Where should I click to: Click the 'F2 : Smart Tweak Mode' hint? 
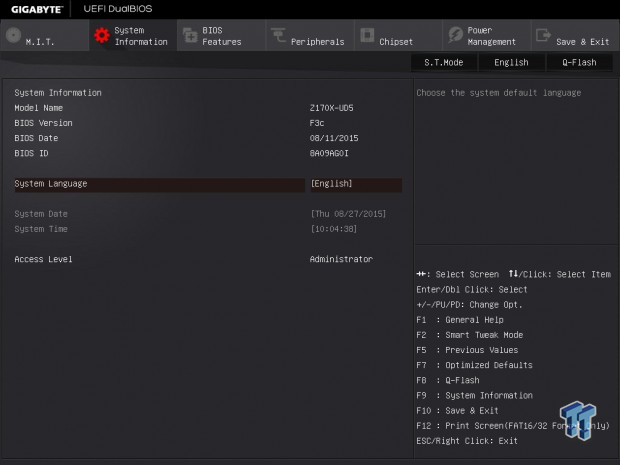470,335
